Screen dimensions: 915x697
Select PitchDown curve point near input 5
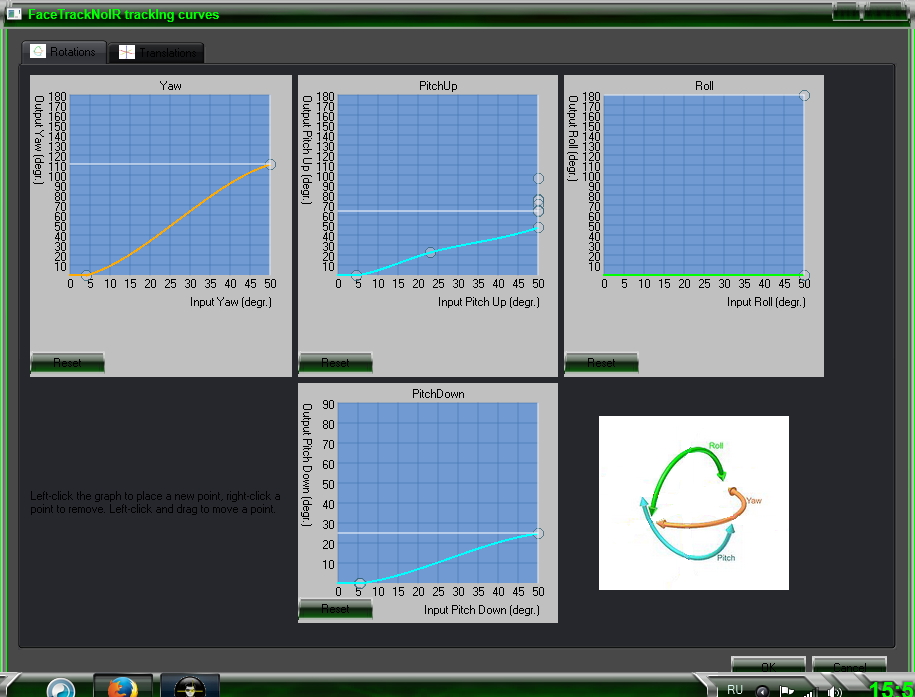coord(360,583)
